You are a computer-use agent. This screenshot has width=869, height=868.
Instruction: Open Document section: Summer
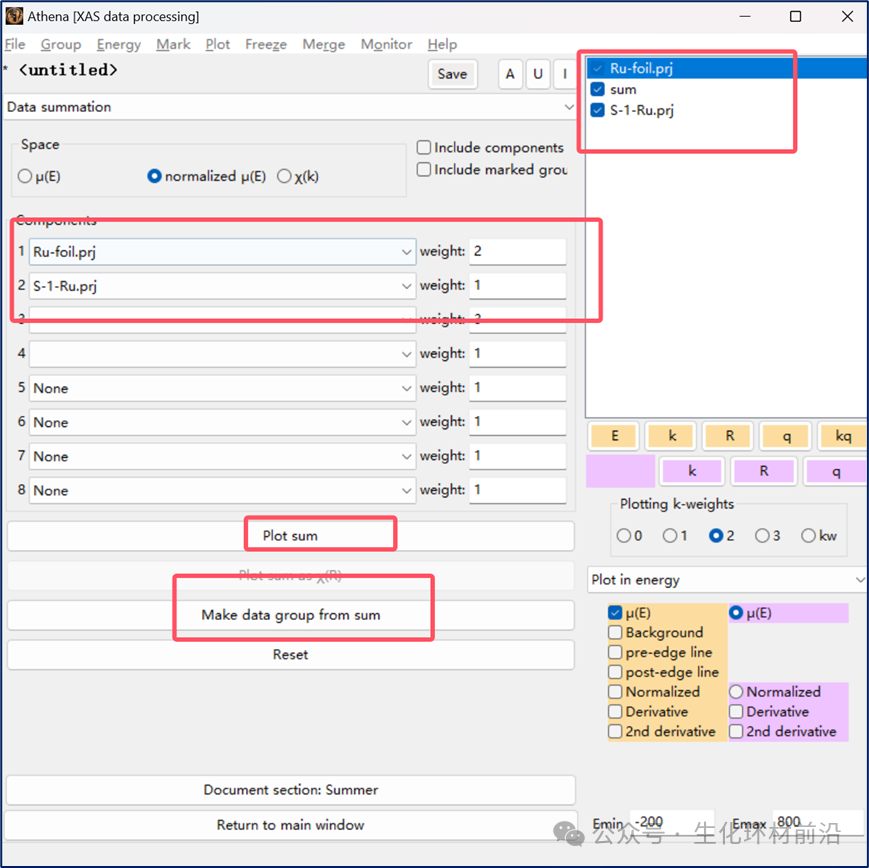(290, 790)
